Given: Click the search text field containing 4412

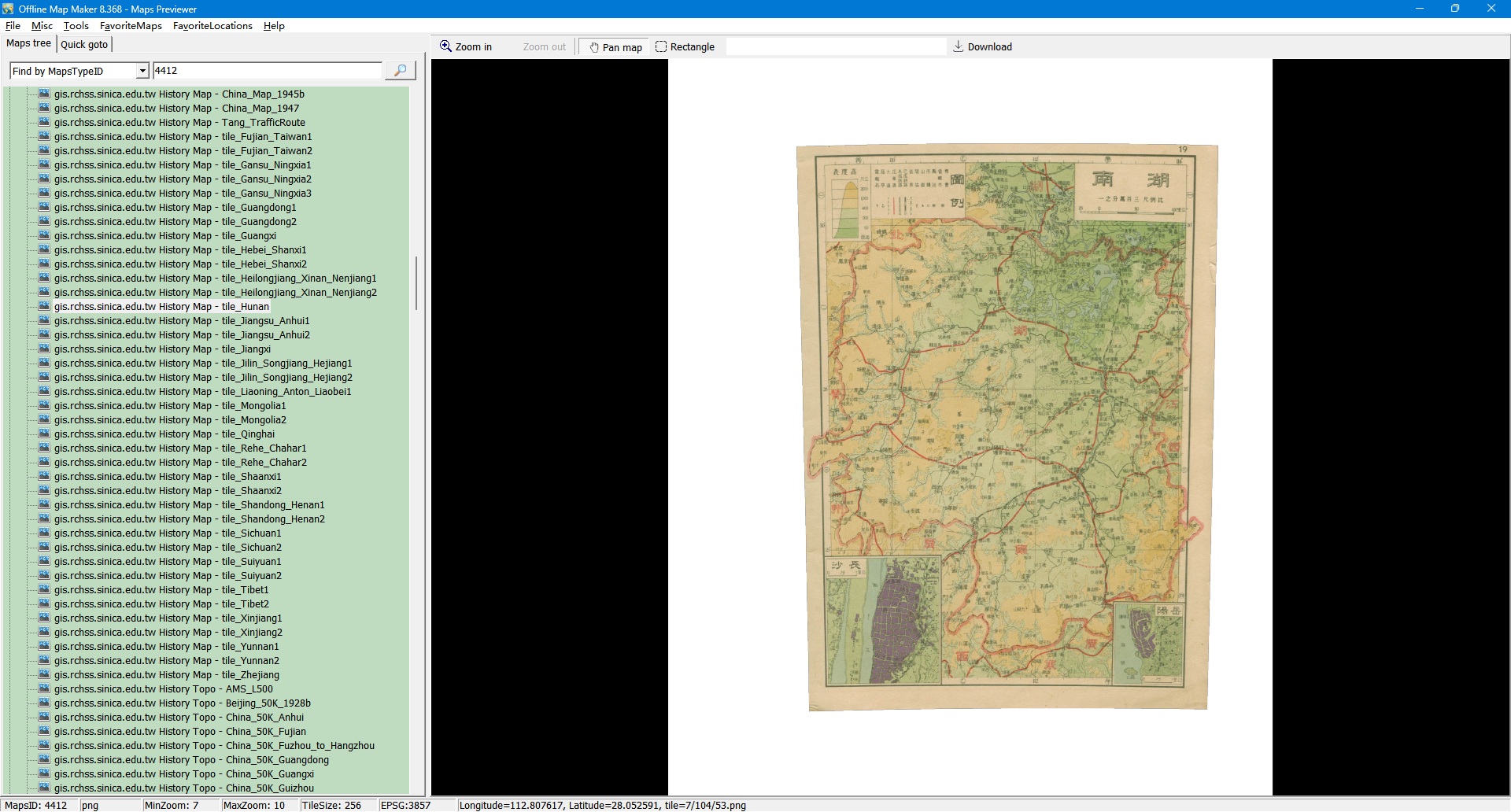Looking at the screenshot, I should [267, 71].
